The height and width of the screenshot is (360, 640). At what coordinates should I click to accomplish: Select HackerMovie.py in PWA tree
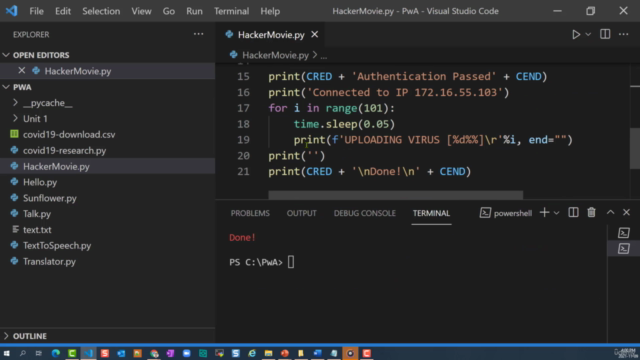pos(56,167)
